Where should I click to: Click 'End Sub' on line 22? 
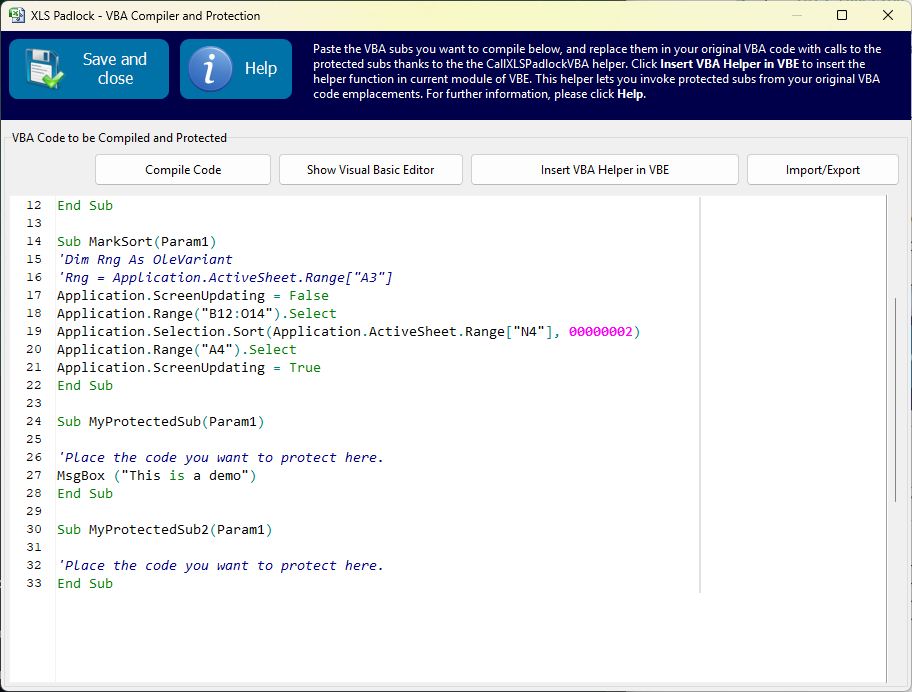coord(85,386)
